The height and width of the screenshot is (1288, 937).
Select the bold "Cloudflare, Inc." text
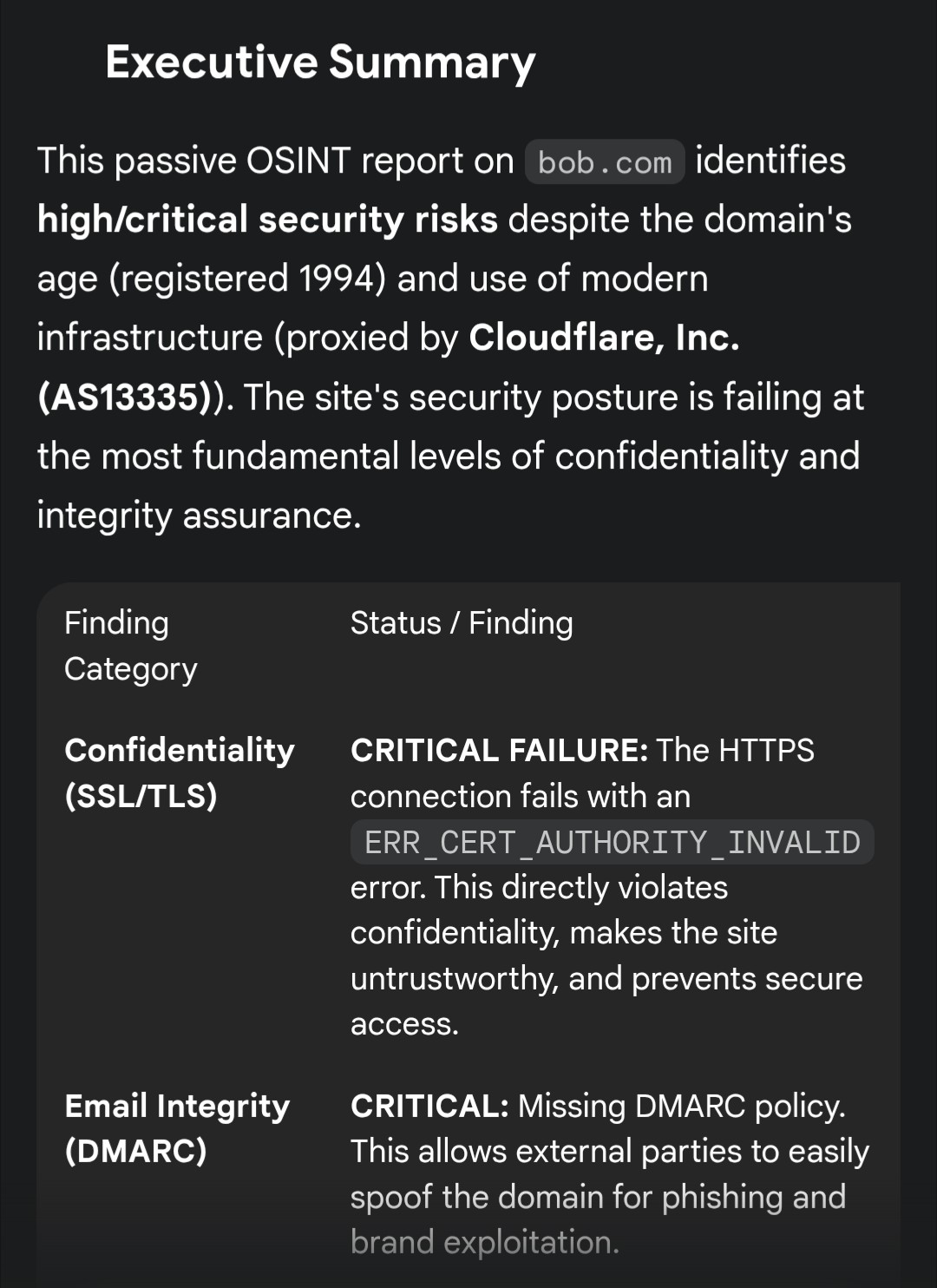click(604, 338)
